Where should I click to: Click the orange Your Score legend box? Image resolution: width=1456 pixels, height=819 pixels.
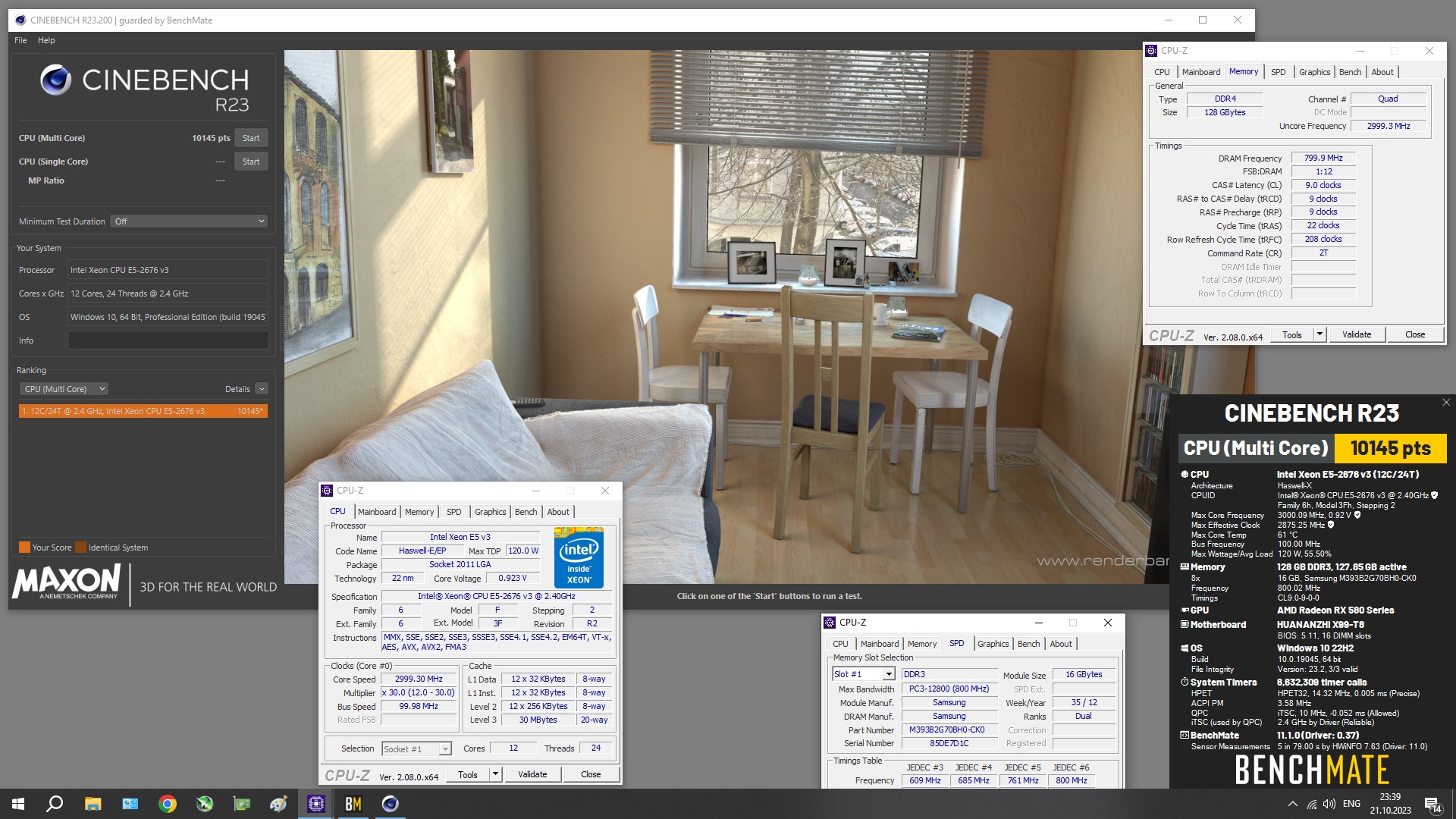point(24,548)
